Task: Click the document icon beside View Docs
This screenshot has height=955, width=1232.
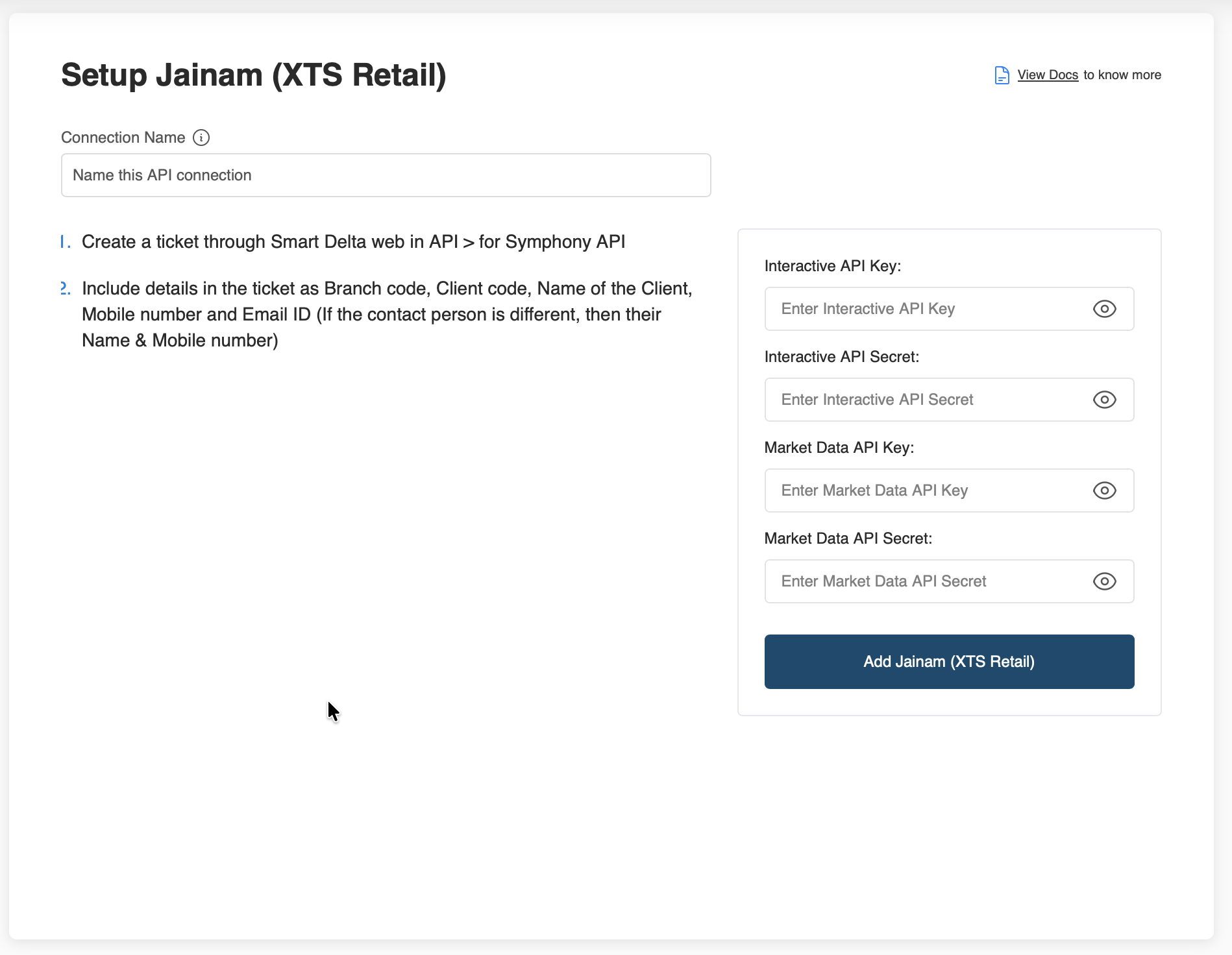Action: click(1002, 75)
